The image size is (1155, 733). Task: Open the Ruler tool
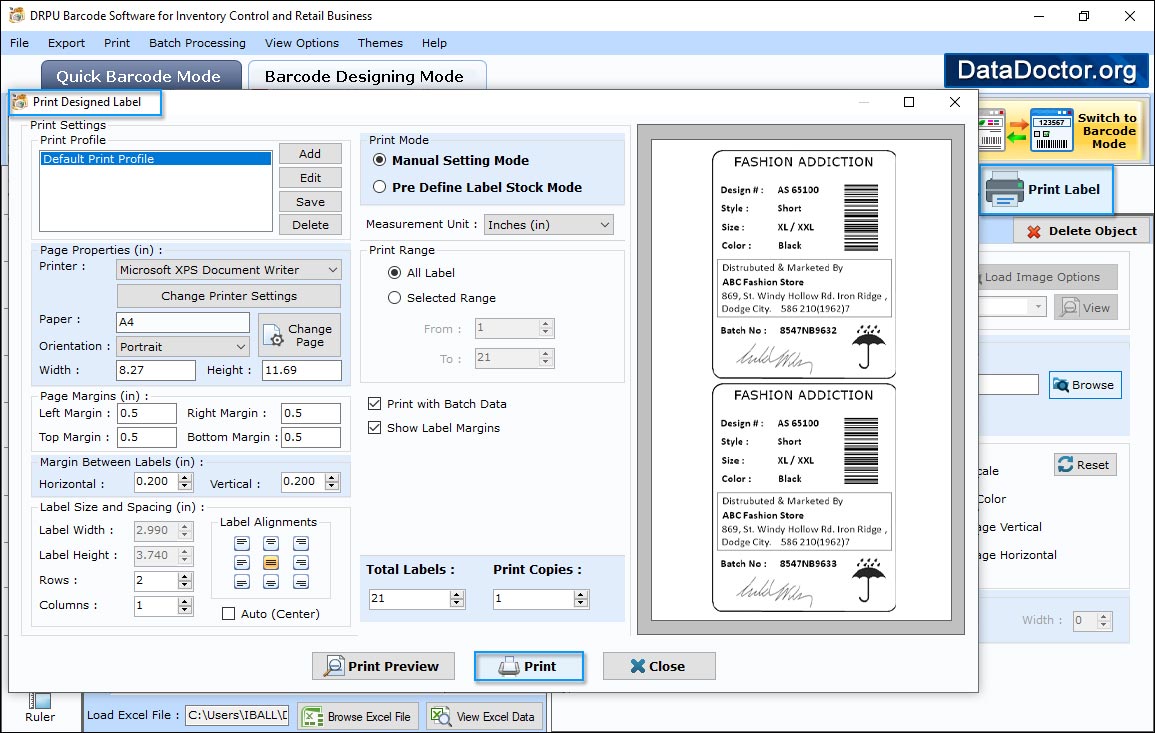40,708
